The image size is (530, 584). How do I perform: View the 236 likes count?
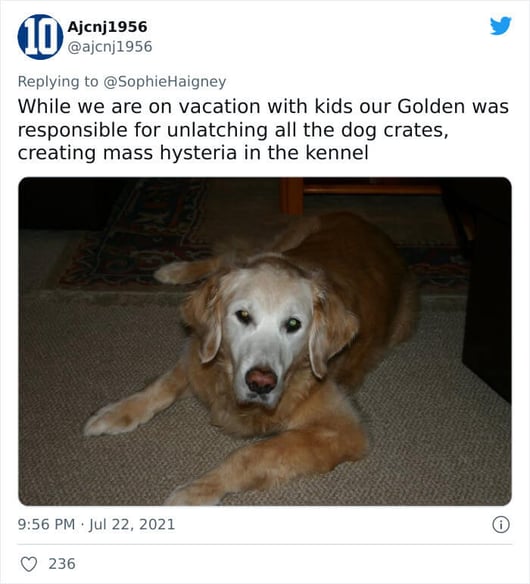[62, 564]
